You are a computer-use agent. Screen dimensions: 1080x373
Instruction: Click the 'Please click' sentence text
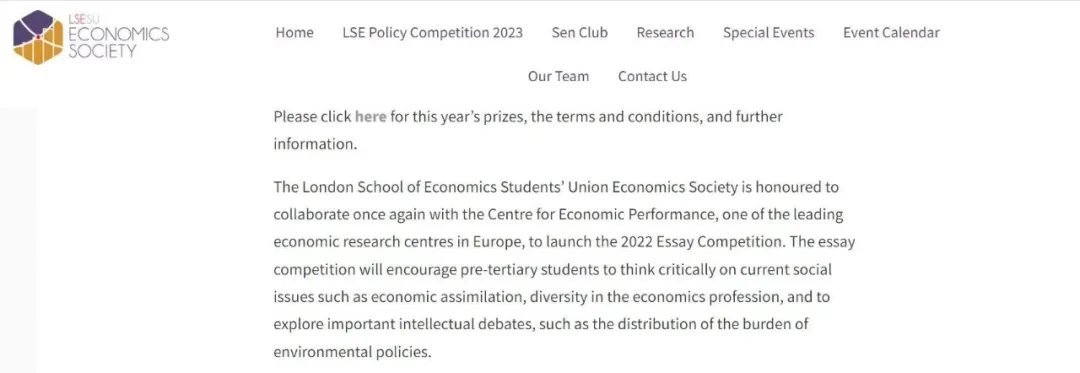[x=528, y=131]
